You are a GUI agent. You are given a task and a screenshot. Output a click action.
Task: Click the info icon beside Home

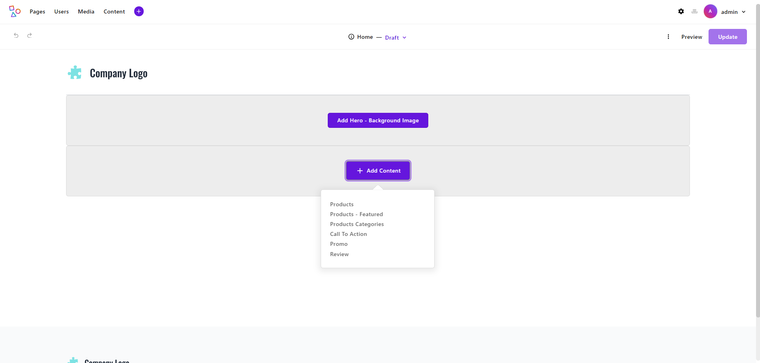click(x=351, y=37)
